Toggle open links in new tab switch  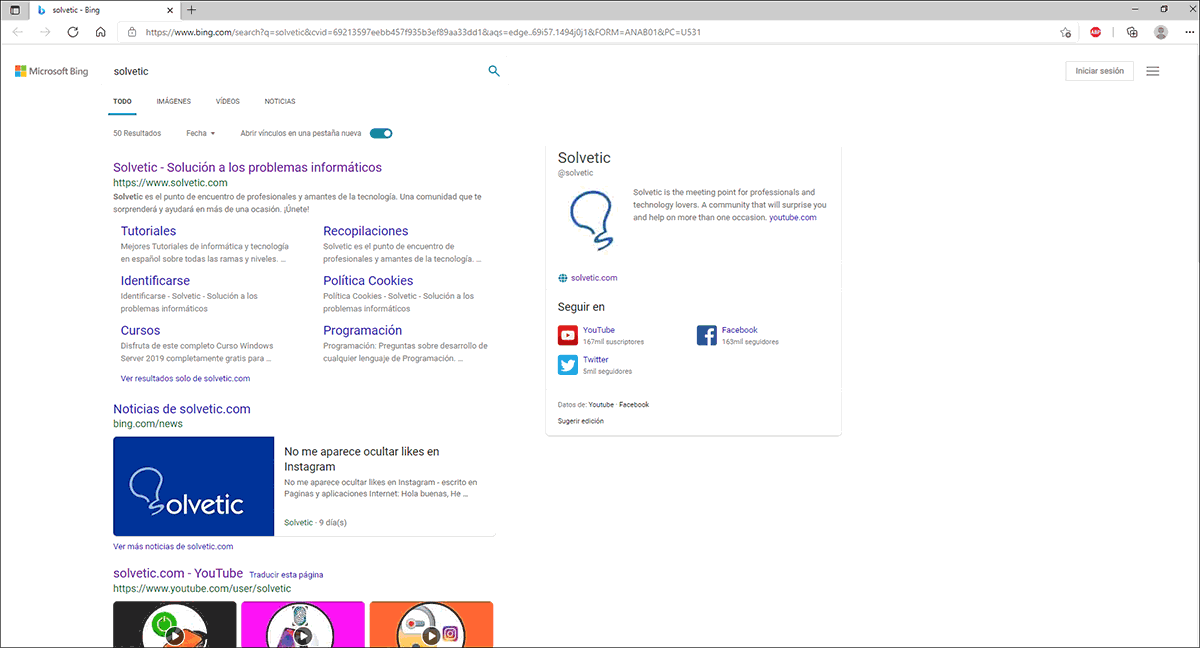(x=381, y=133)
